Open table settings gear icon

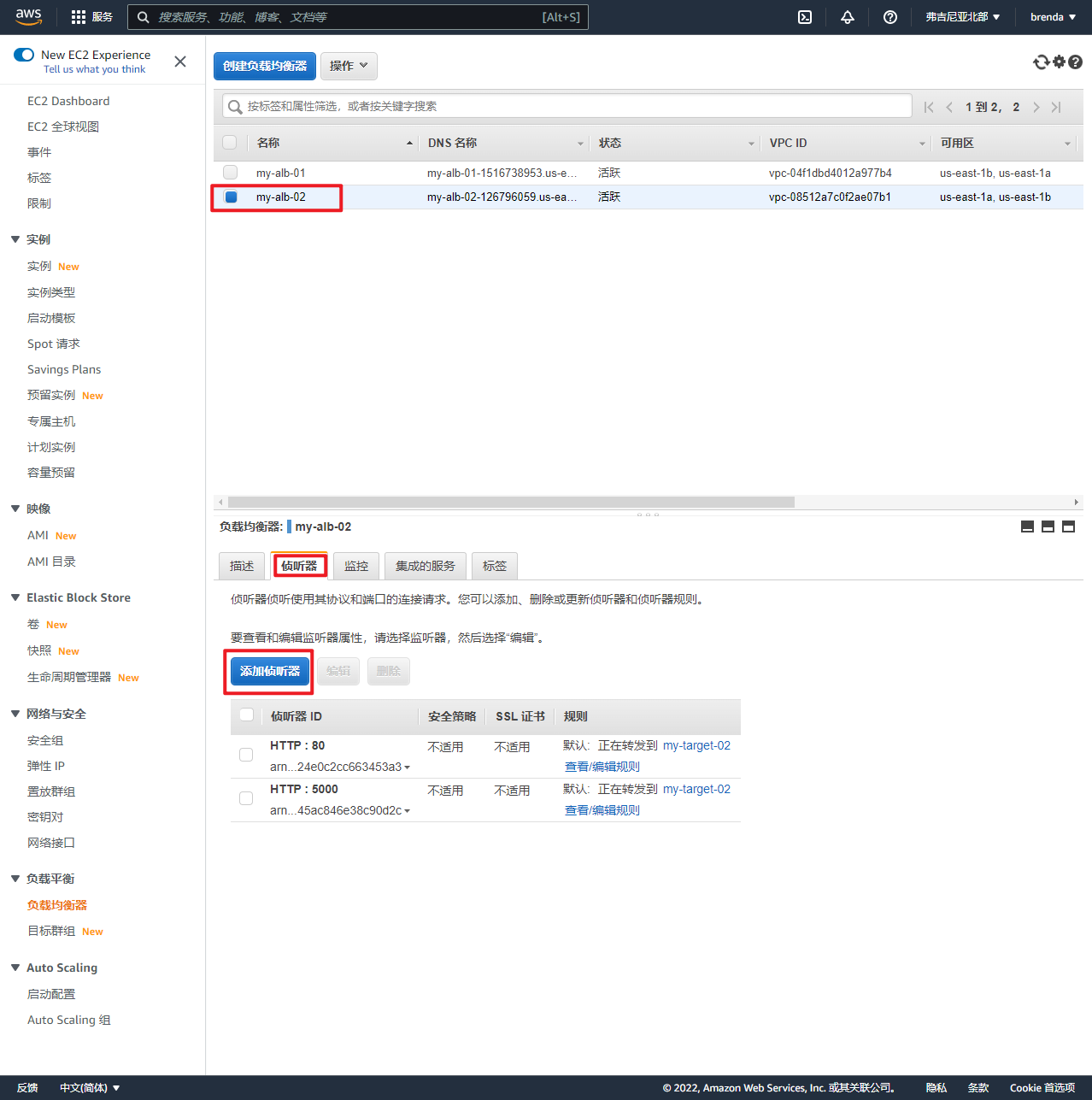tap(1060, 62)
